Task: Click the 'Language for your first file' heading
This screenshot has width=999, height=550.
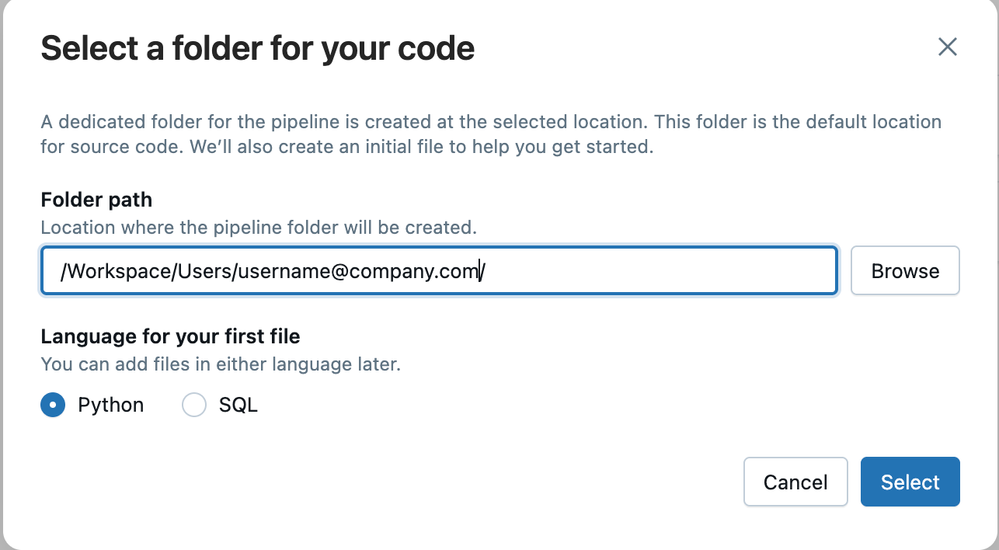Action: click(x=170, y=336)
